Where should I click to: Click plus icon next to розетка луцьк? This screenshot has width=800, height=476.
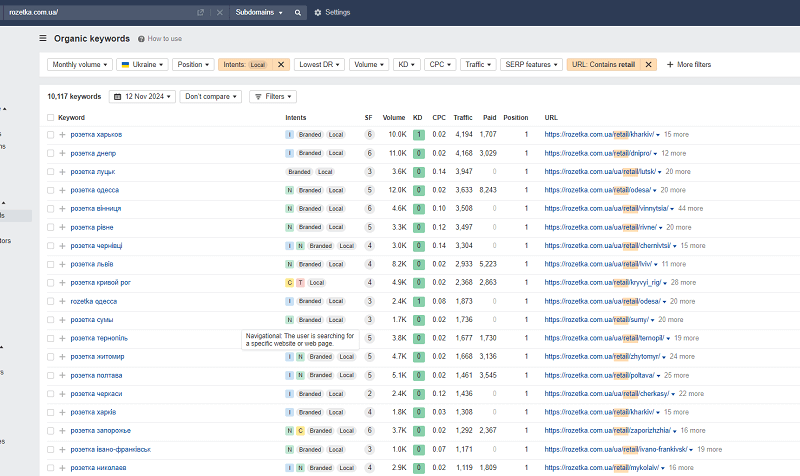tap(62, 172)
